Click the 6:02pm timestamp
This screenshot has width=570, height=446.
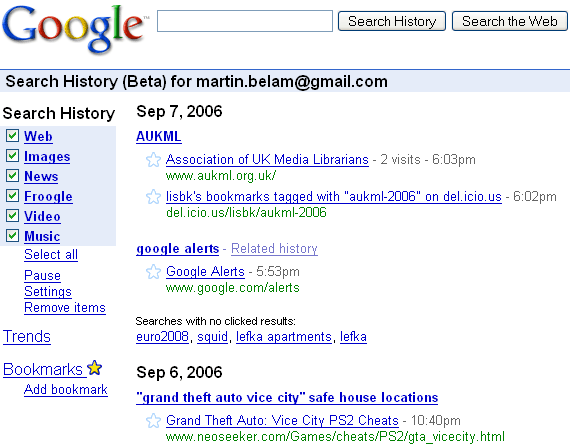click(535, 197)
